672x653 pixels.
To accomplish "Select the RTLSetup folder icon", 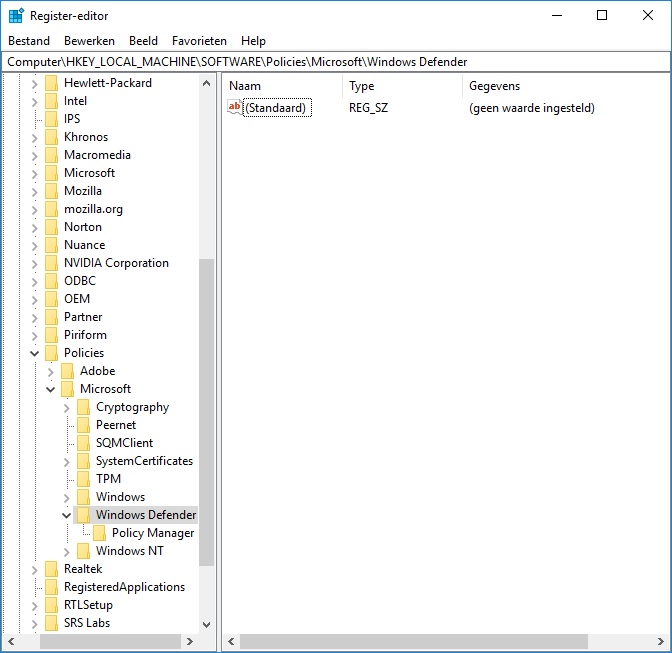I will pos(51,605).
